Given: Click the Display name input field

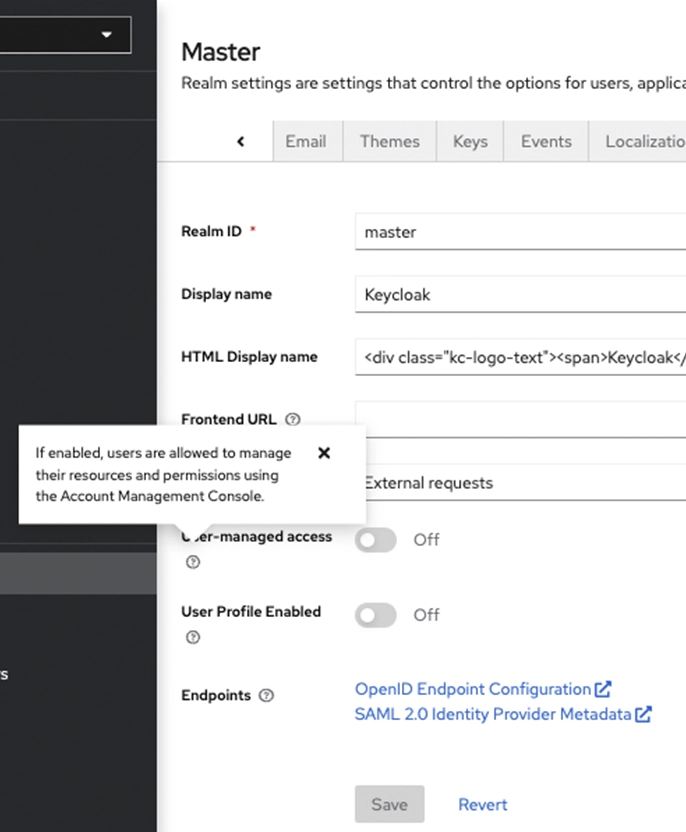Looking at the screenshot, I should point(520,294).
